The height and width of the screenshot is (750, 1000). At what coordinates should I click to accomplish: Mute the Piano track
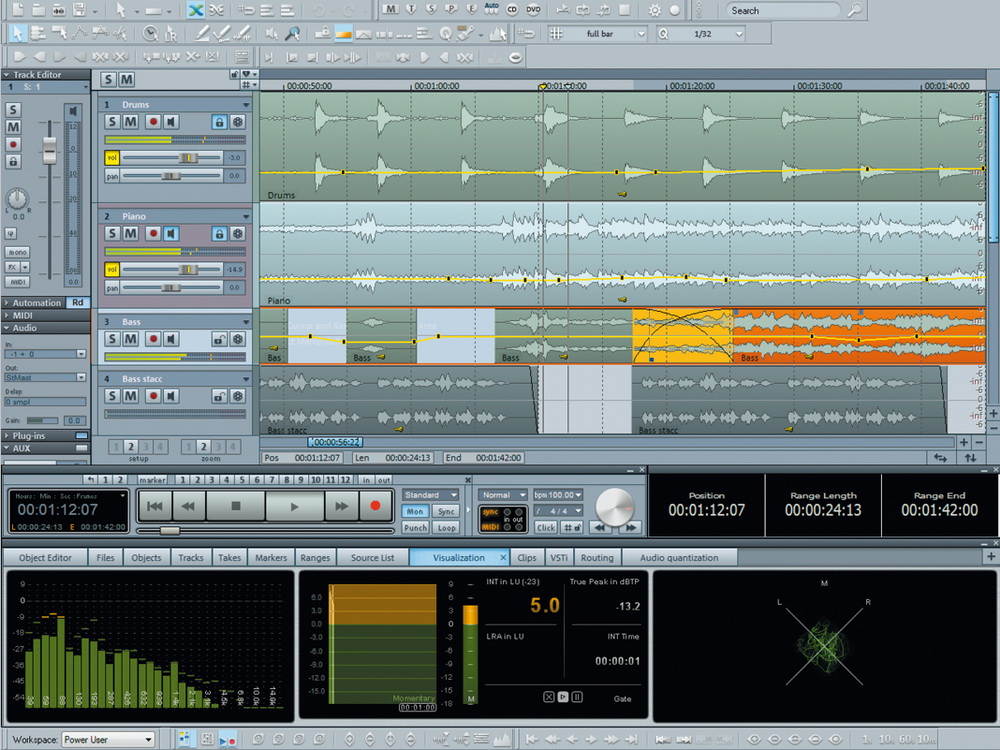pos(131,233)
